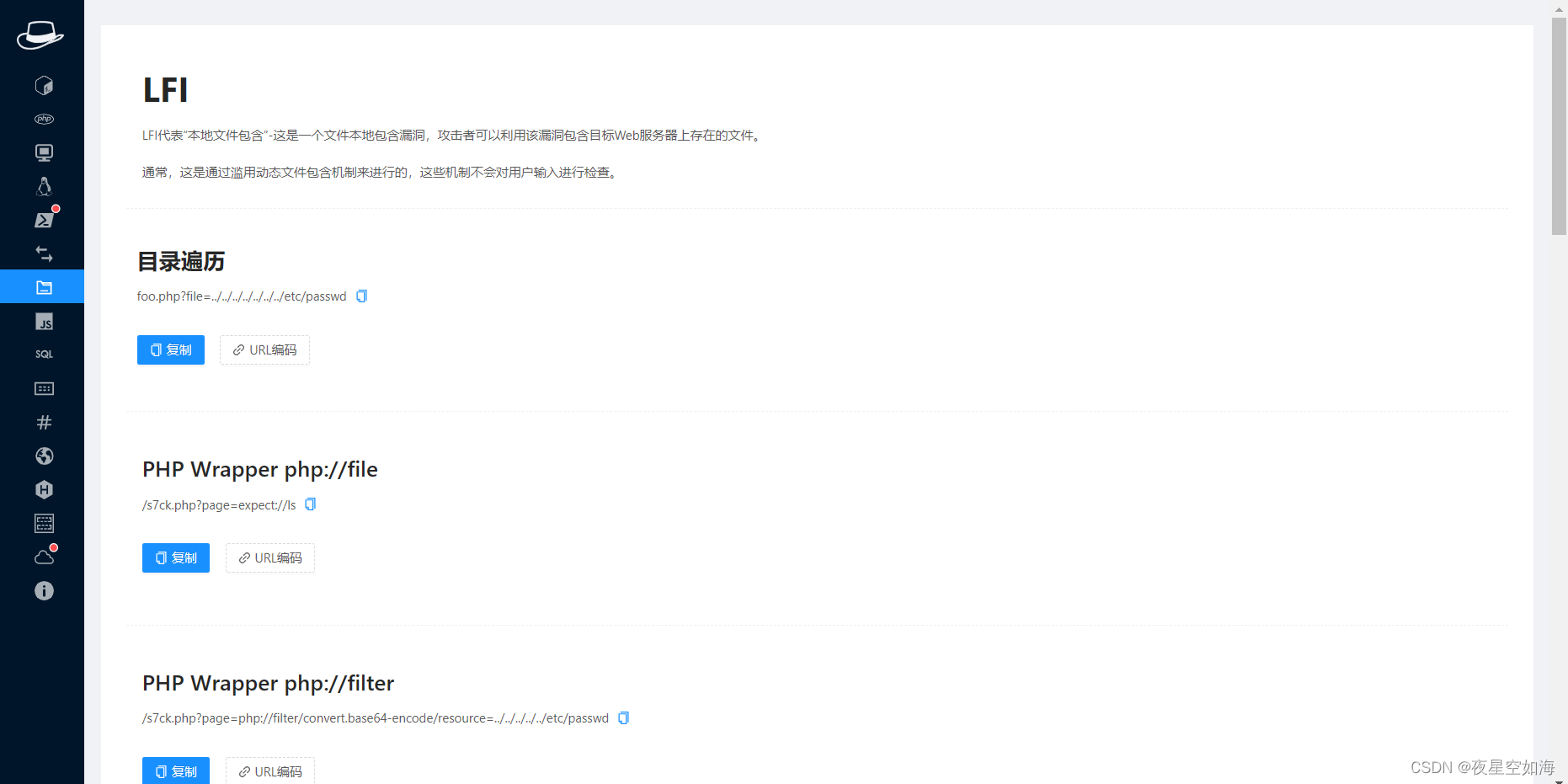
Task: Open the data encoding box icon
Action: (x=44, y=388)
